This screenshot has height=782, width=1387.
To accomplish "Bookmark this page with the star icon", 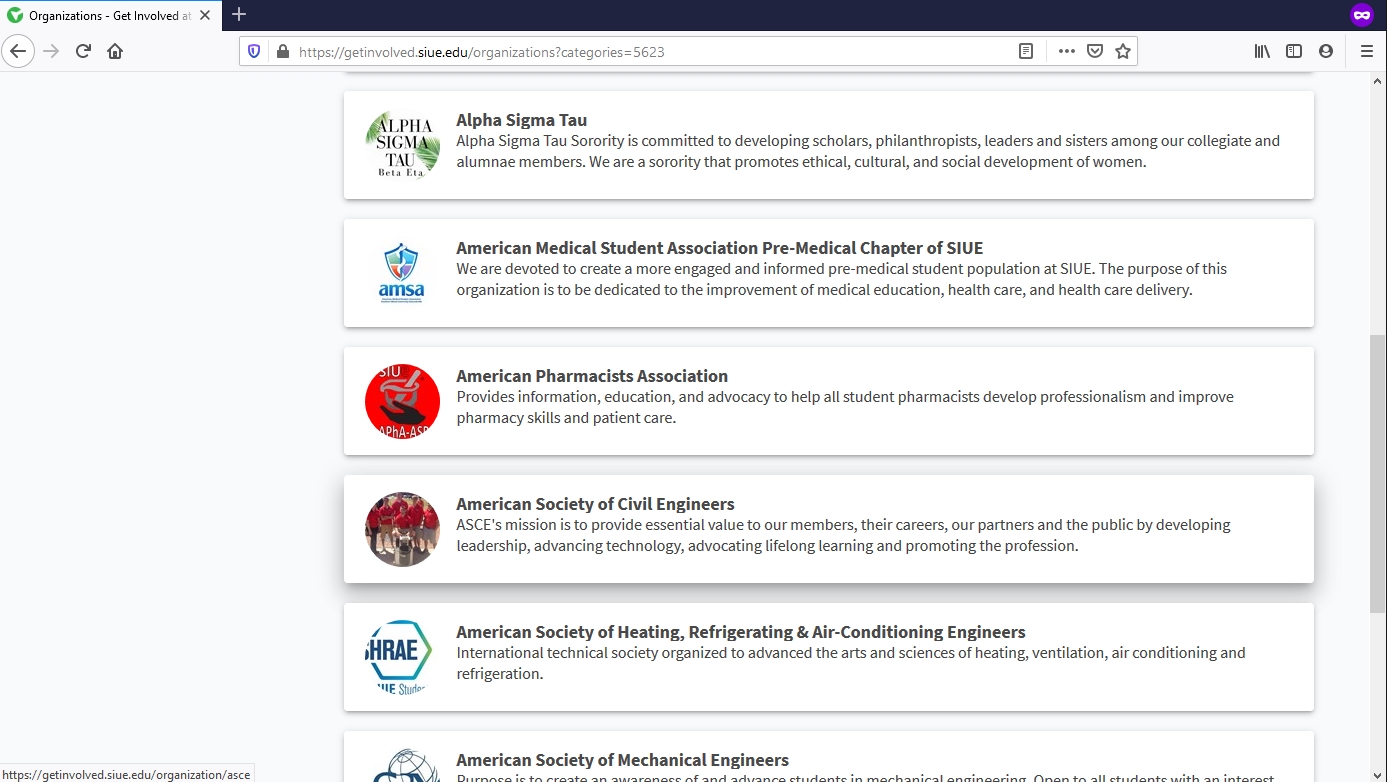I will click(1123, 51).
